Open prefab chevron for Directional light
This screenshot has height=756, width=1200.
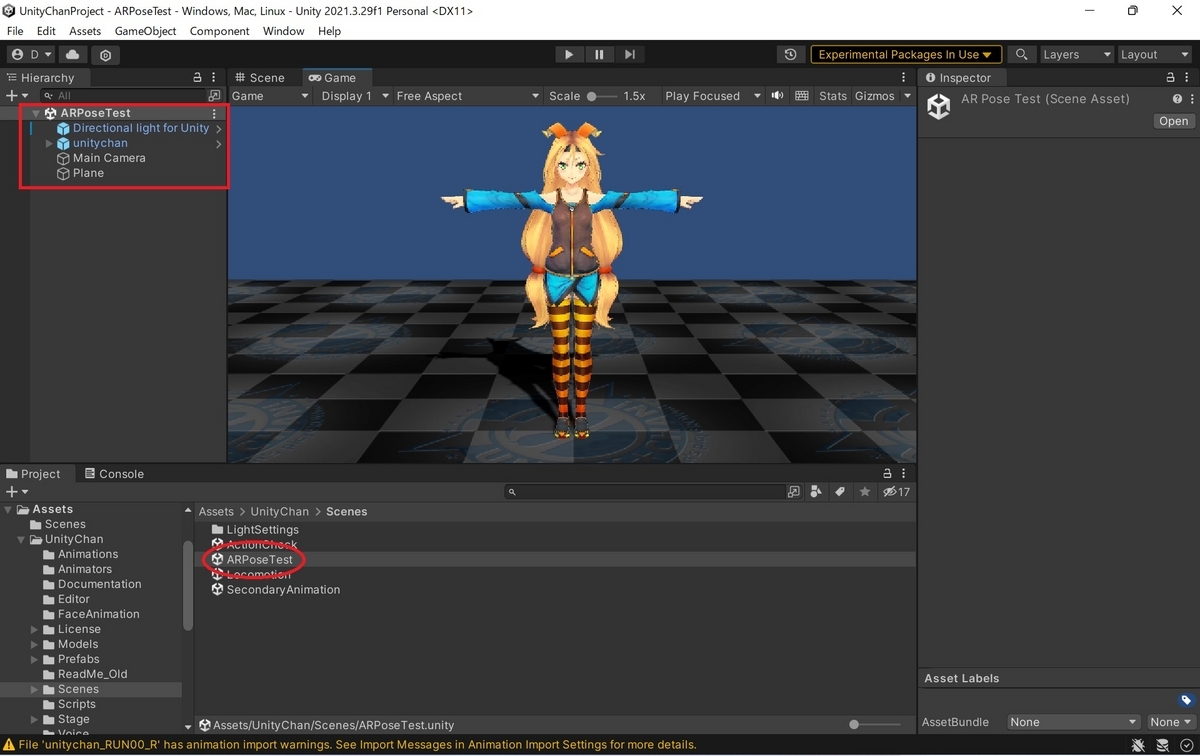218,128
